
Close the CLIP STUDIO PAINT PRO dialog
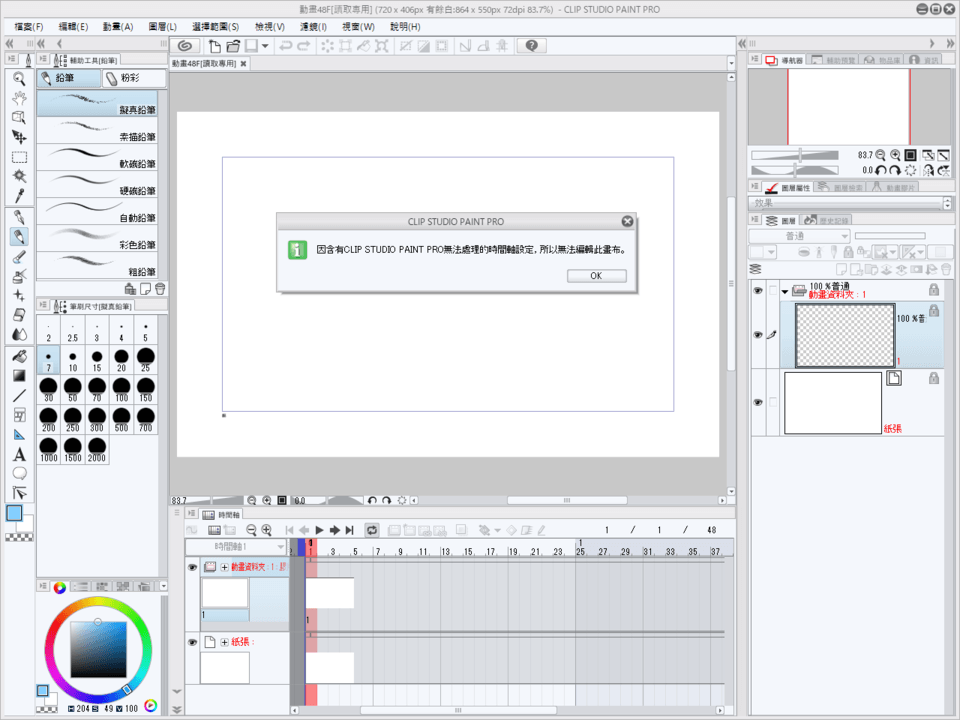click(627, 221)
